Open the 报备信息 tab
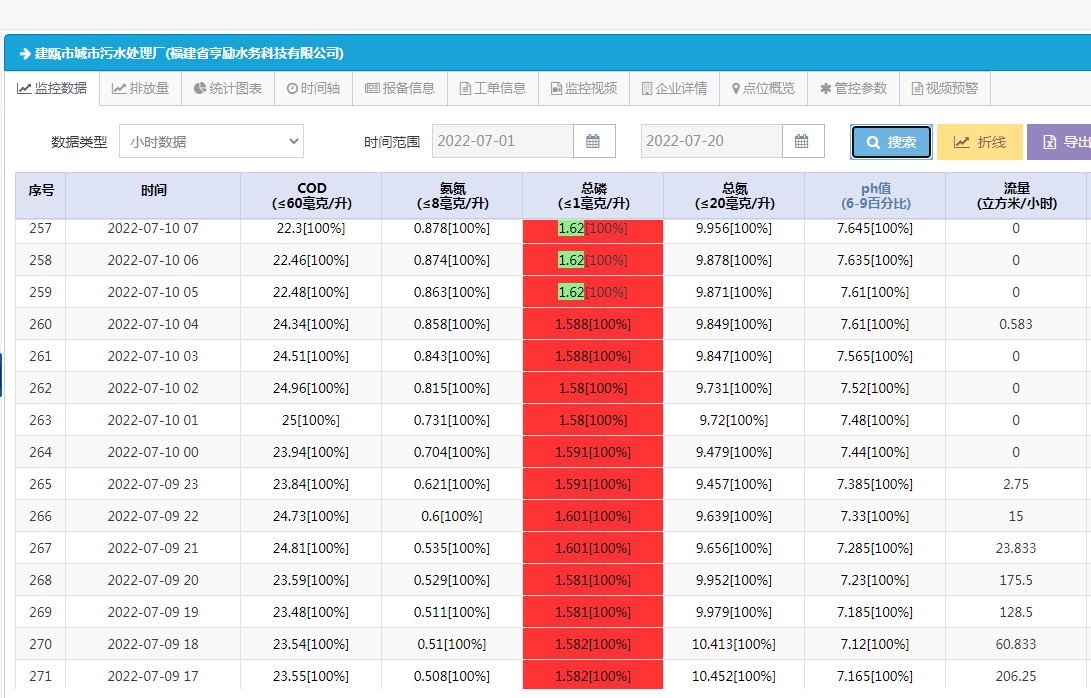The height and width of the screenshot is (698, 1091). coord(400,88)
